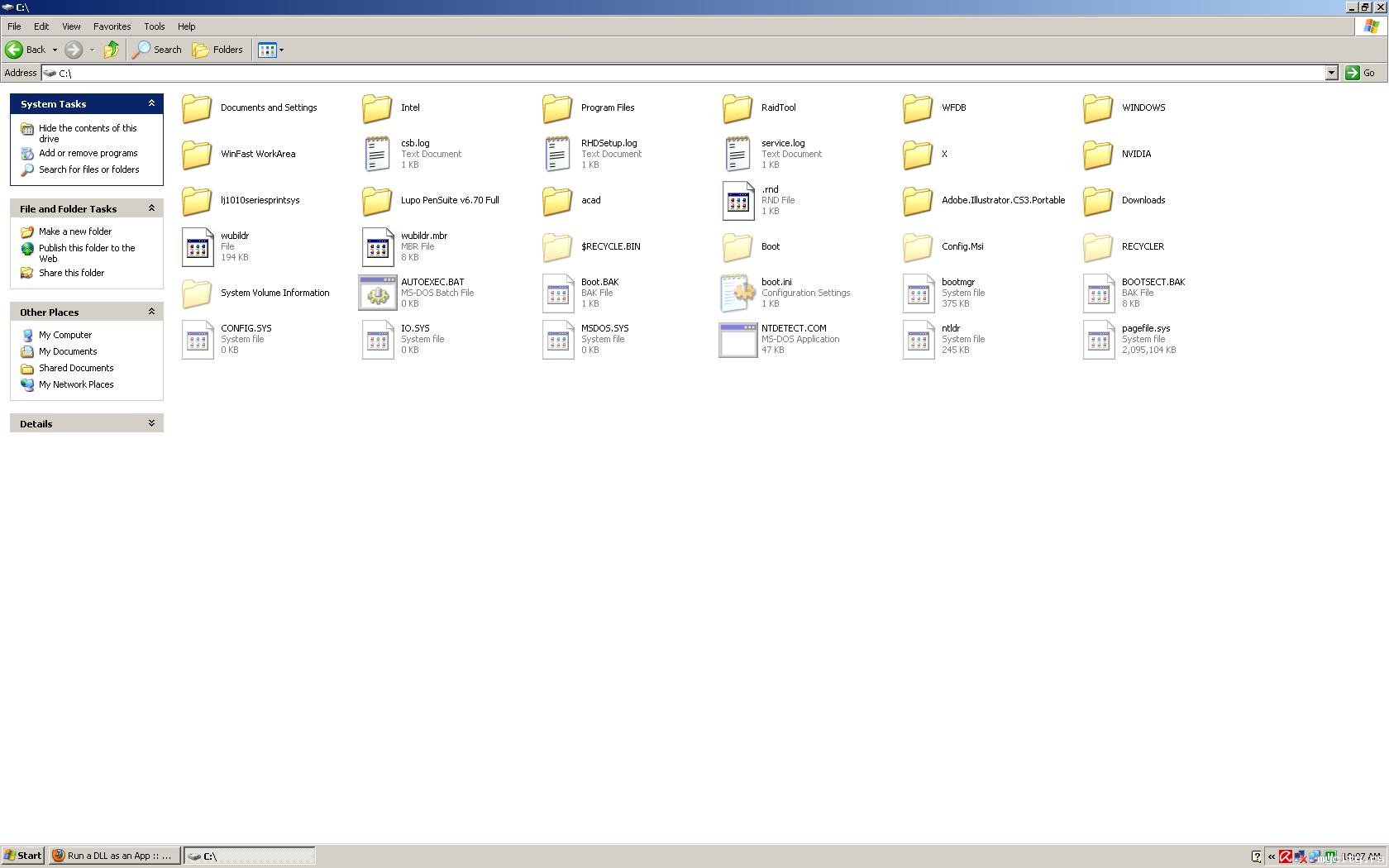1389x868 pixels.
Task: Click the Go button
Action: (x=1361, y=73)
